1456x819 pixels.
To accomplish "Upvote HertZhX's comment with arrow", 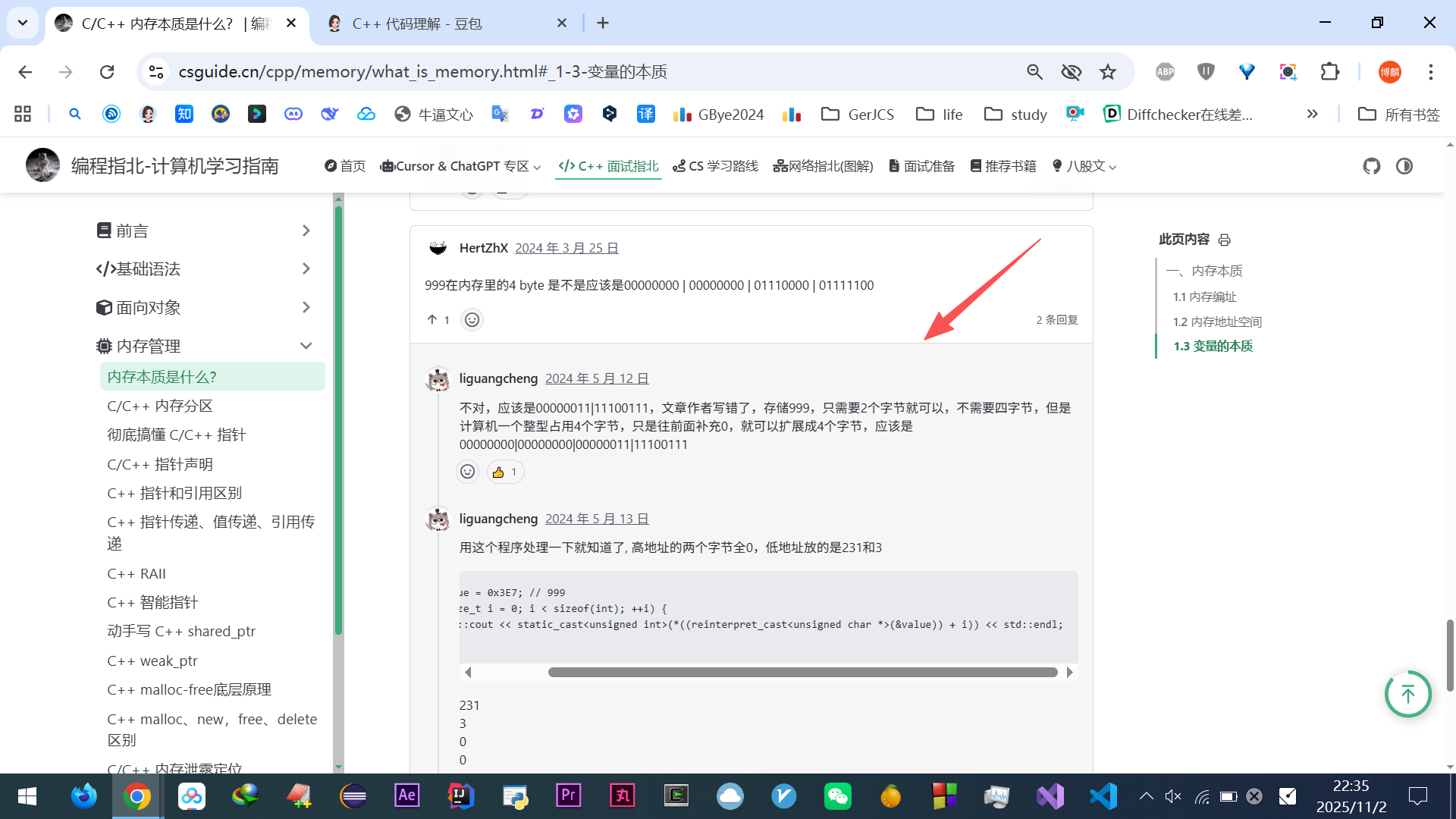I will [432, 320].
